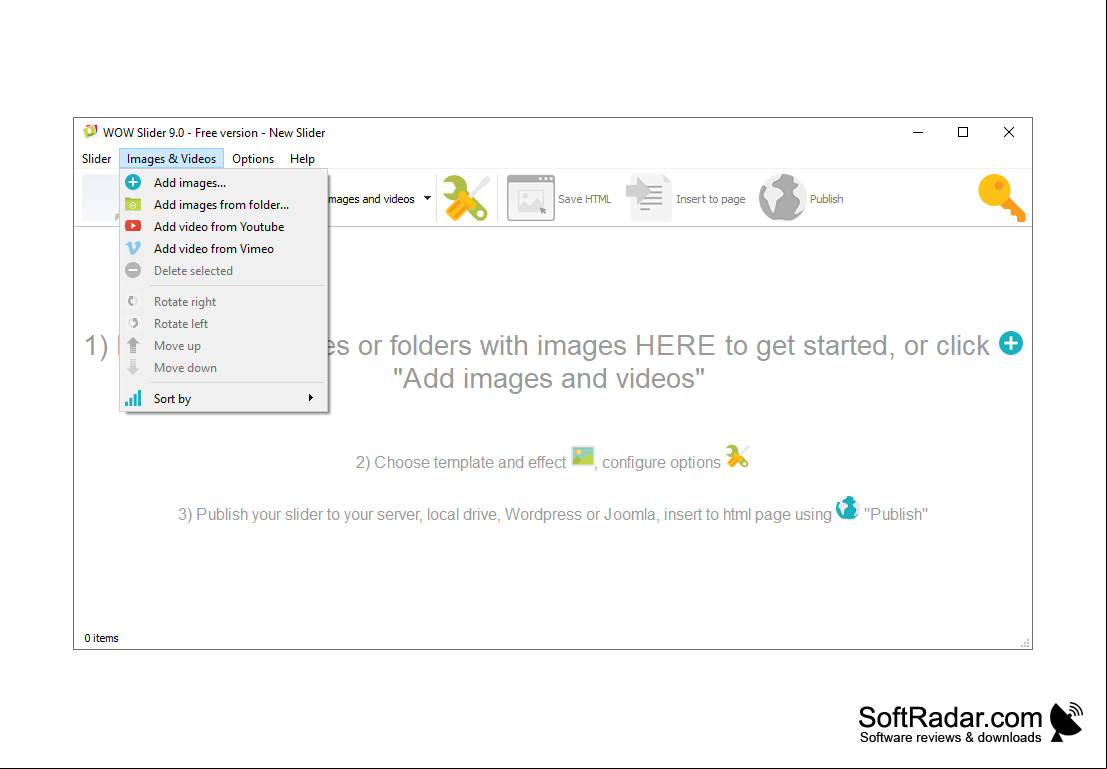Click the green folder icon in menu
This screenshot has width=1107, height=769.
133,204
